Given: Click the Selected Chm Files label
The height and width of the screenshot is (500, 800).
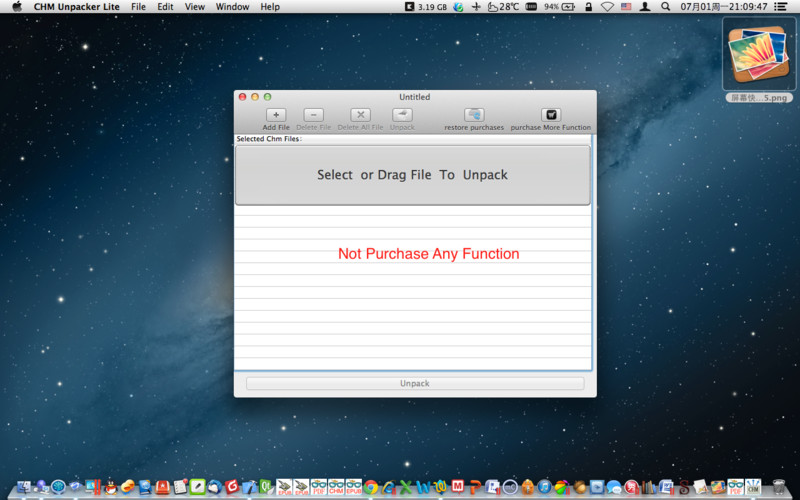Looking at the screenshot, I should (269, 139).
